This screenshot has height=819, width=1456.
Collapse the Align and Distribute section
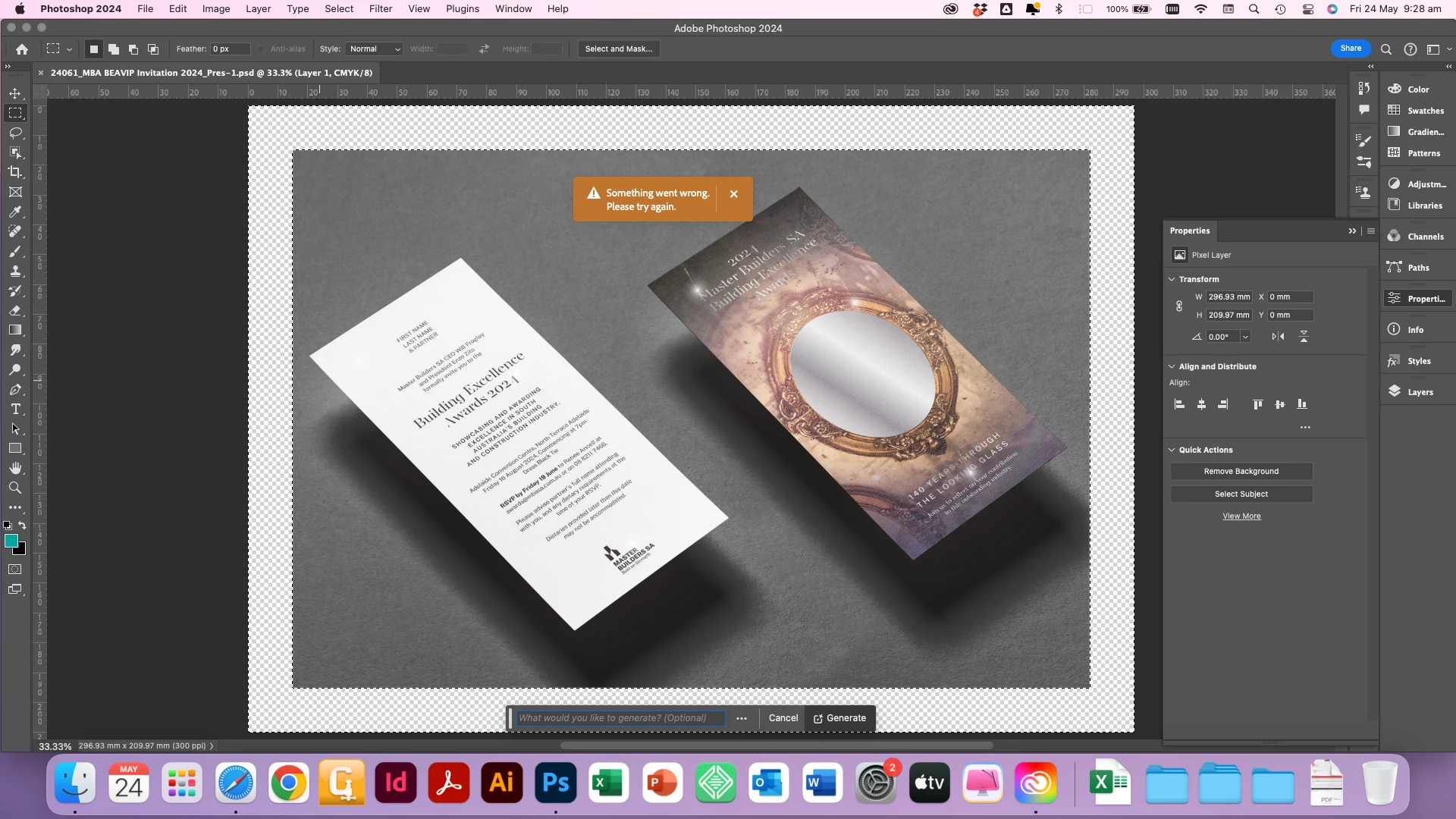[x=1172, y=367]
